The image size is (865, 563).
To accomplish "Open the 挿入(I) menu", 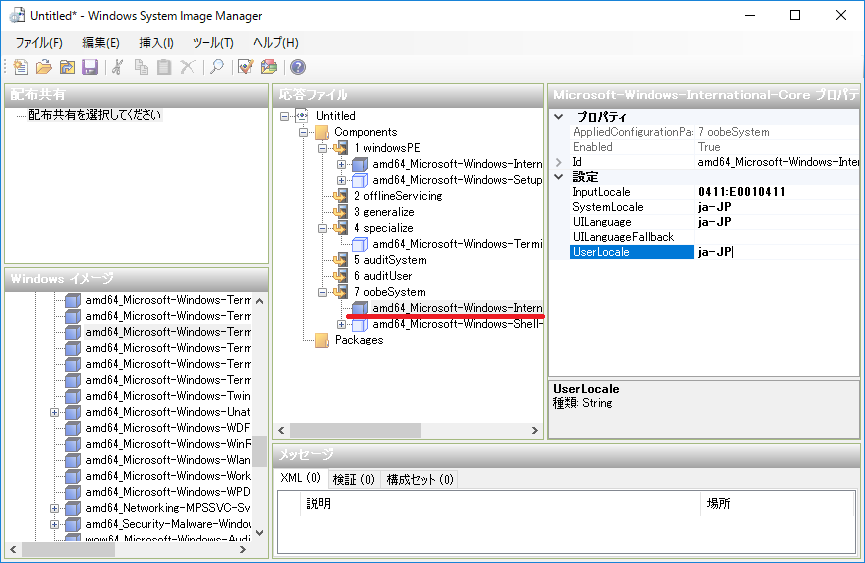I will (x=156, y=42).
